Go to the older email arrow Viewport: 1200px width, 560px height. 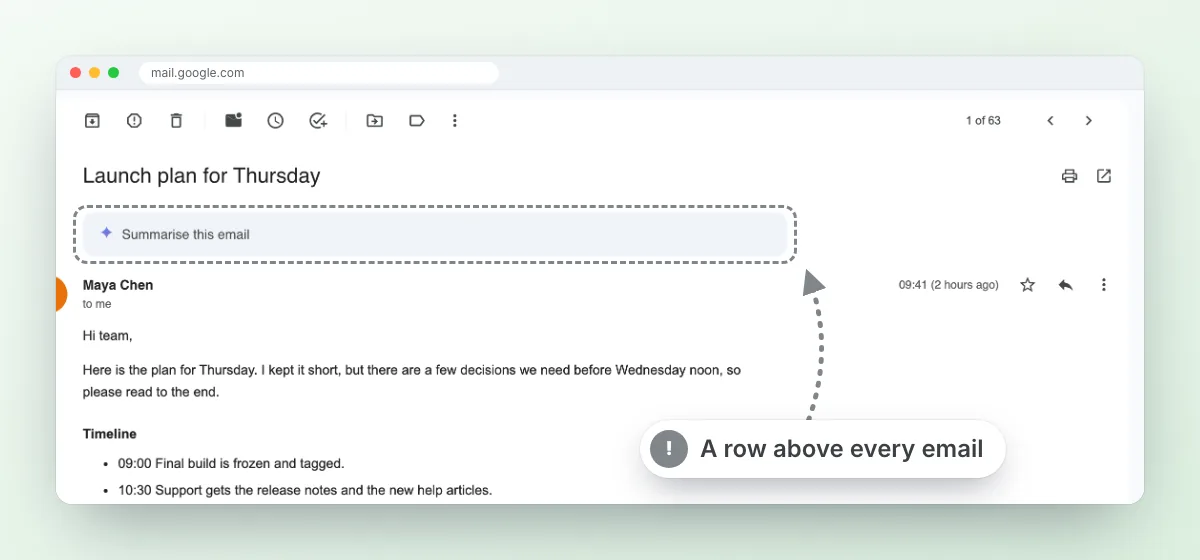(1089, 121)
